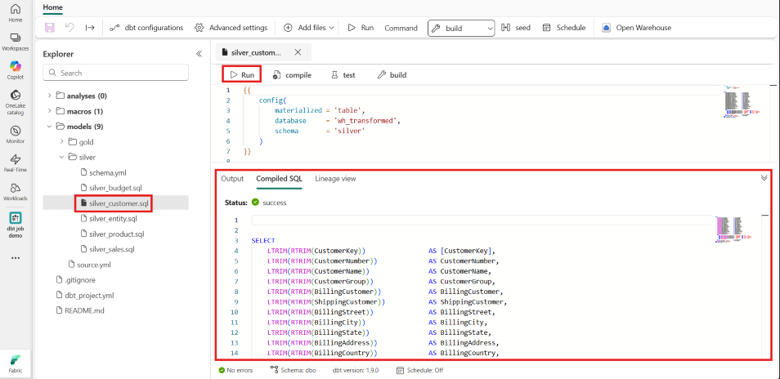Click the success status text
Image resolution: width=780 pixels, height=379 pixels.
coord(274,203)
